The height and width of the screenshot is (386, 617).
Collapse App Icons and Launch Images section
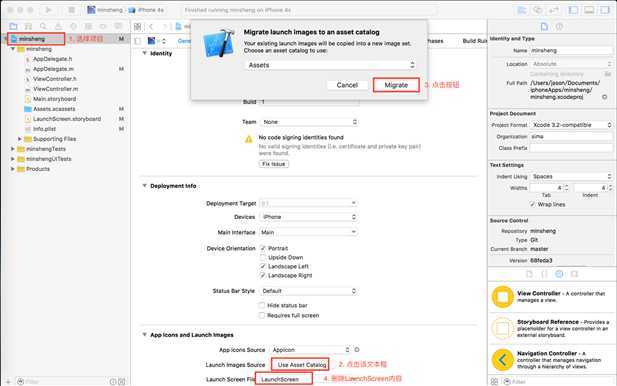[144, 335]
